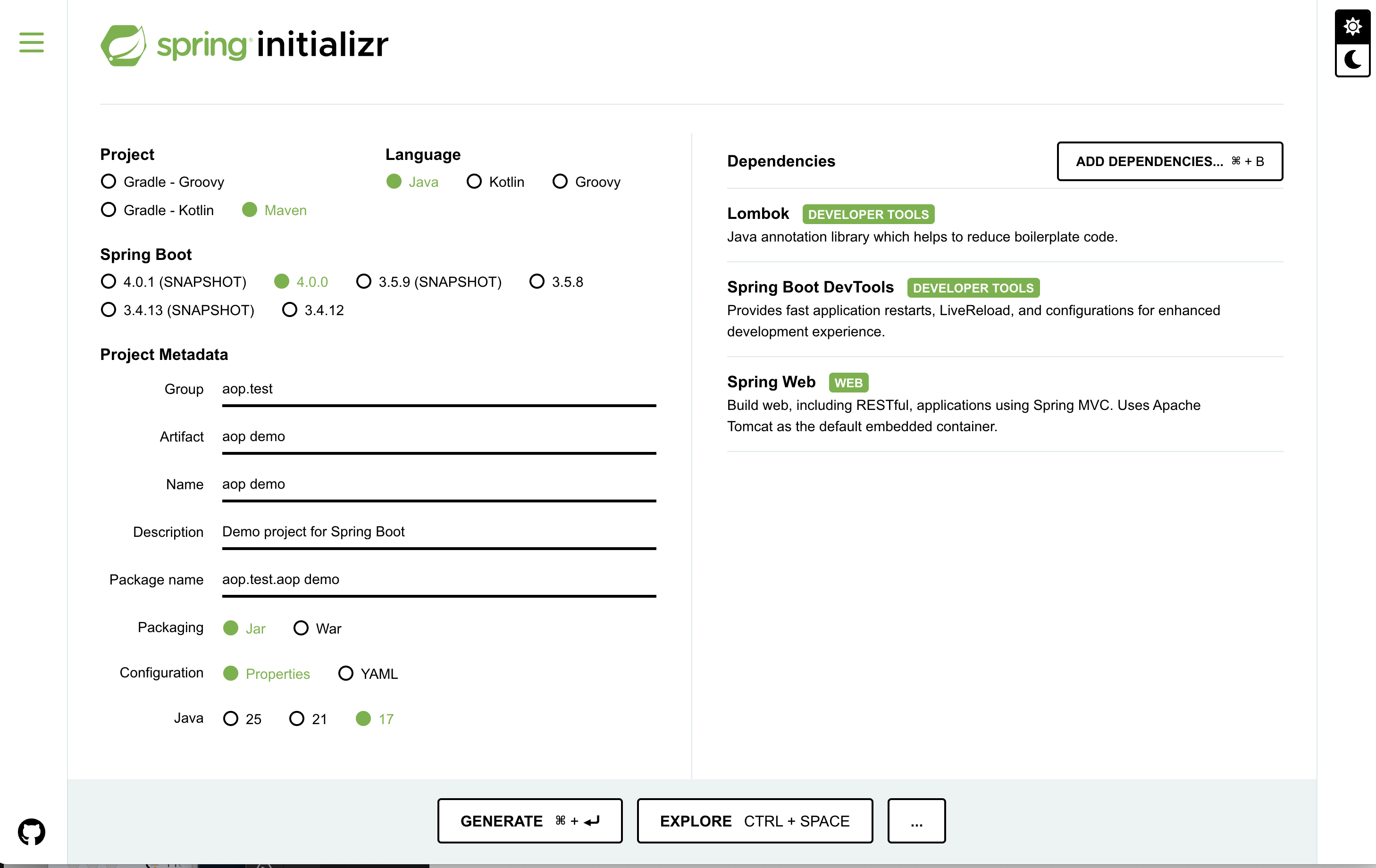
Task: Switch configuration to YAML
Action: coord(345,673)
